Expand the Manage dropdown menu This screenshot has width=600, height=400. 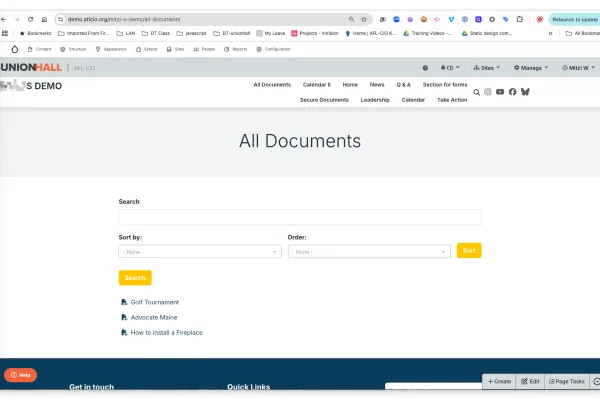pos(531,68)
